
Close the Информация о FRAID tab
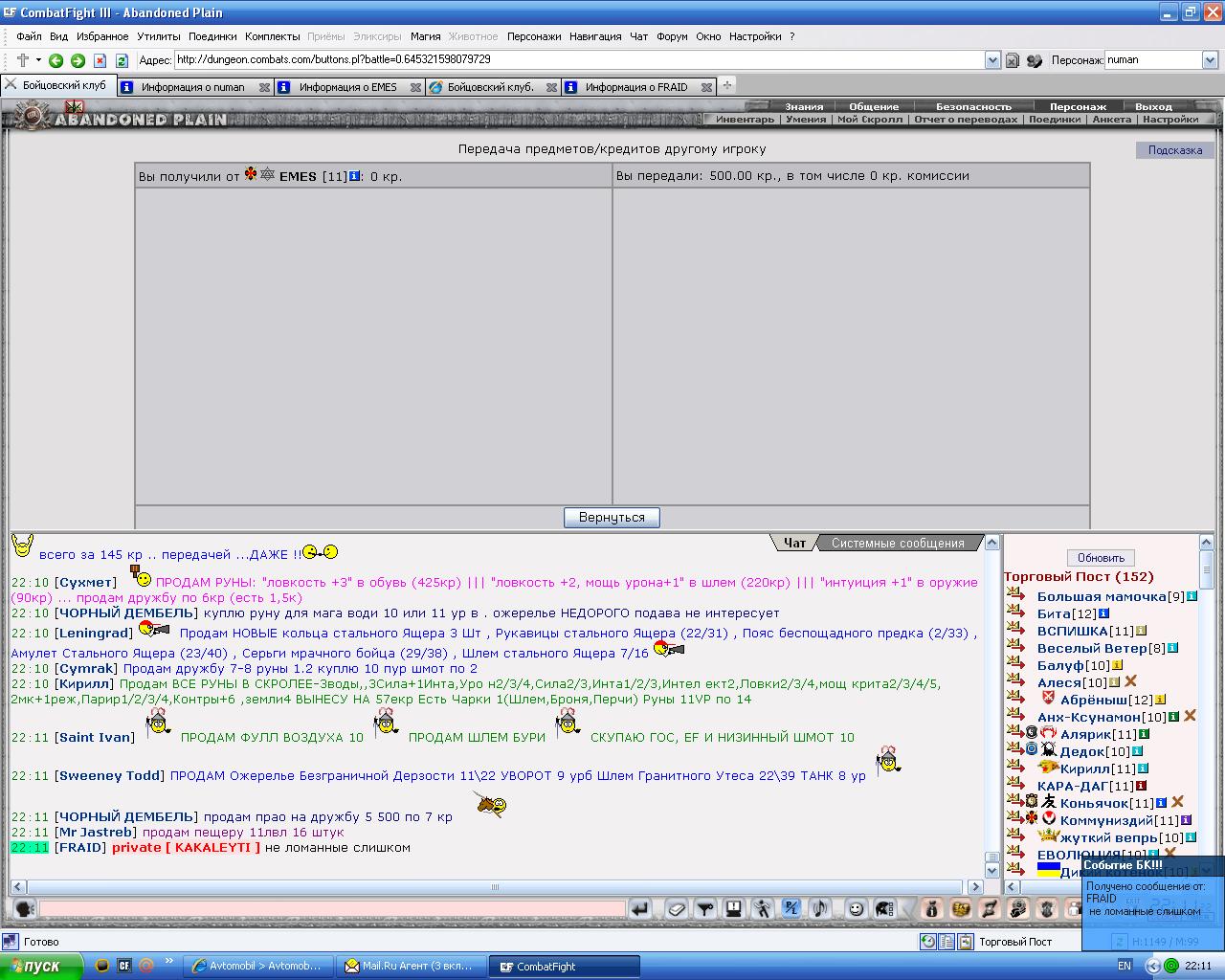[706, 87]
